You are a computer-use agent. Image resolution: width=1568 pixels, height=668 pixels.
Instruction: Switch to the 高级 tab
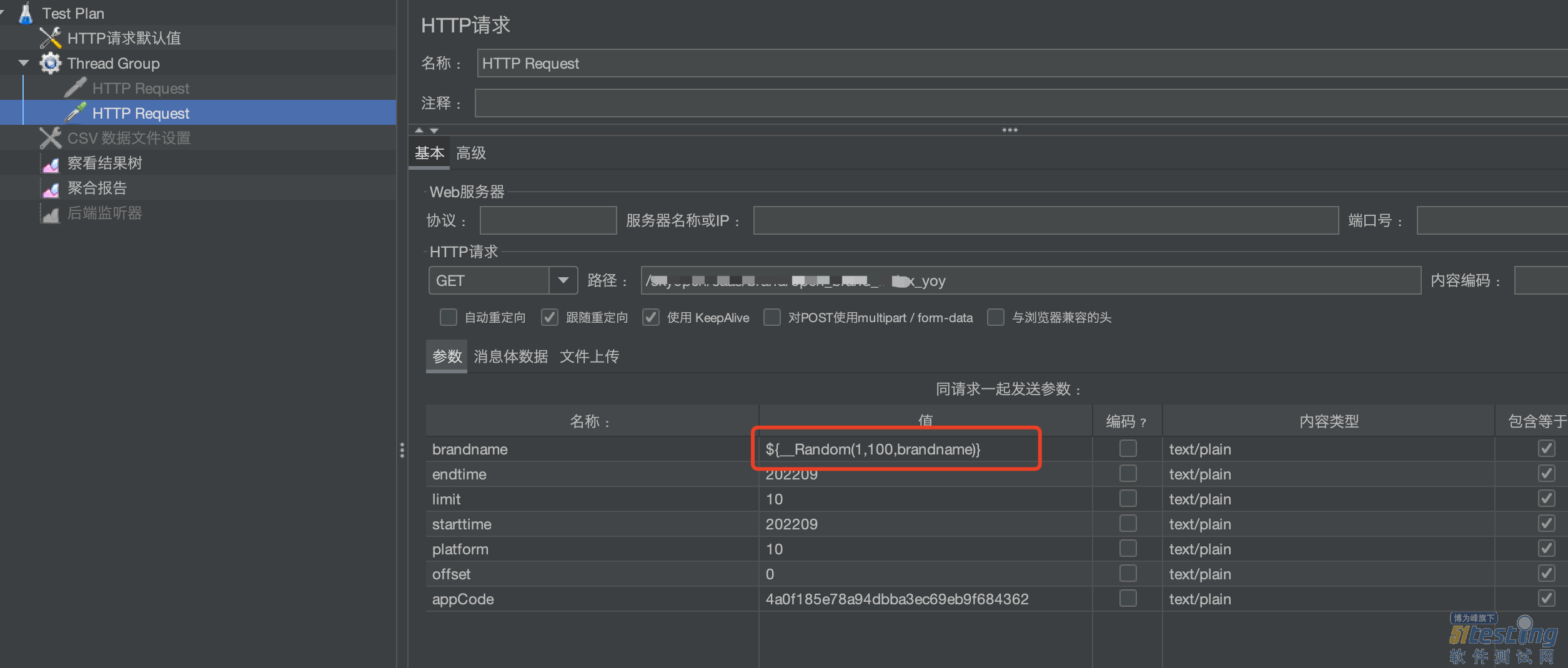(x=471, y=153)
